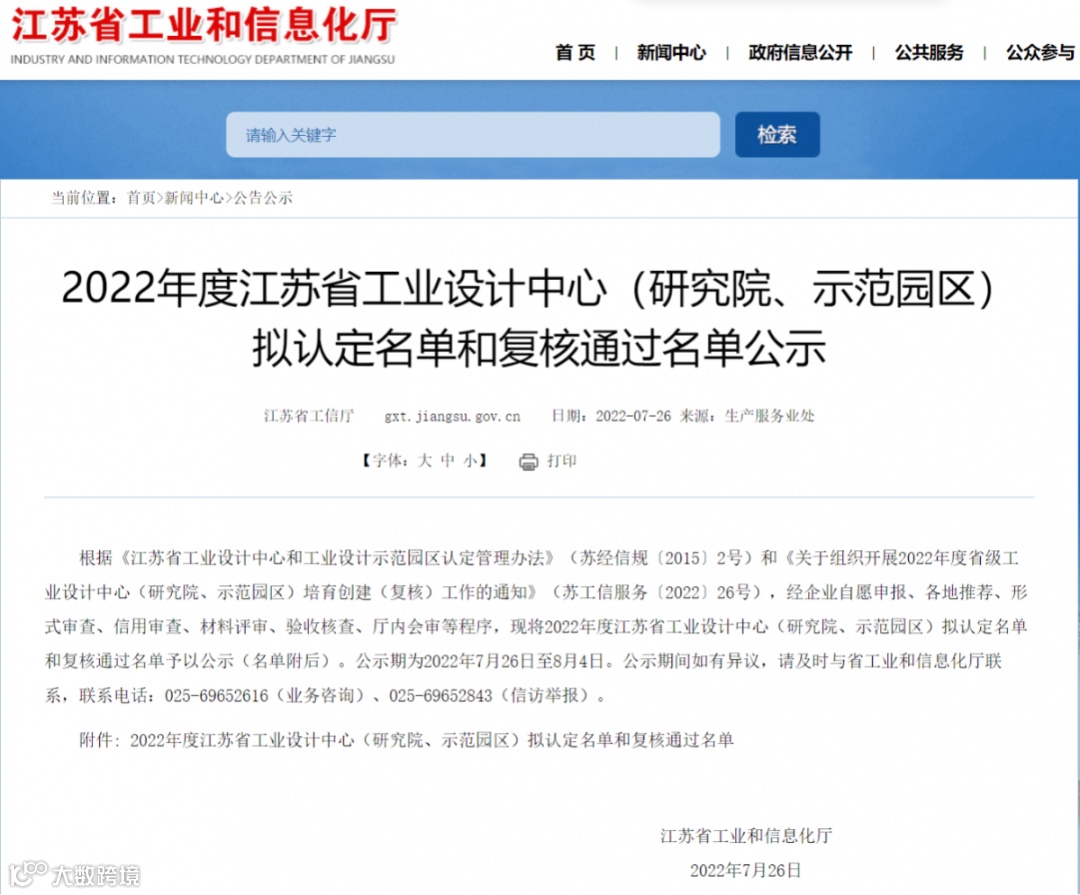The width and height of the screenshot is (1080, 895).
Task: Go to 政府信息公开 section
Action: pyautogui.click(x=800, y=52)
